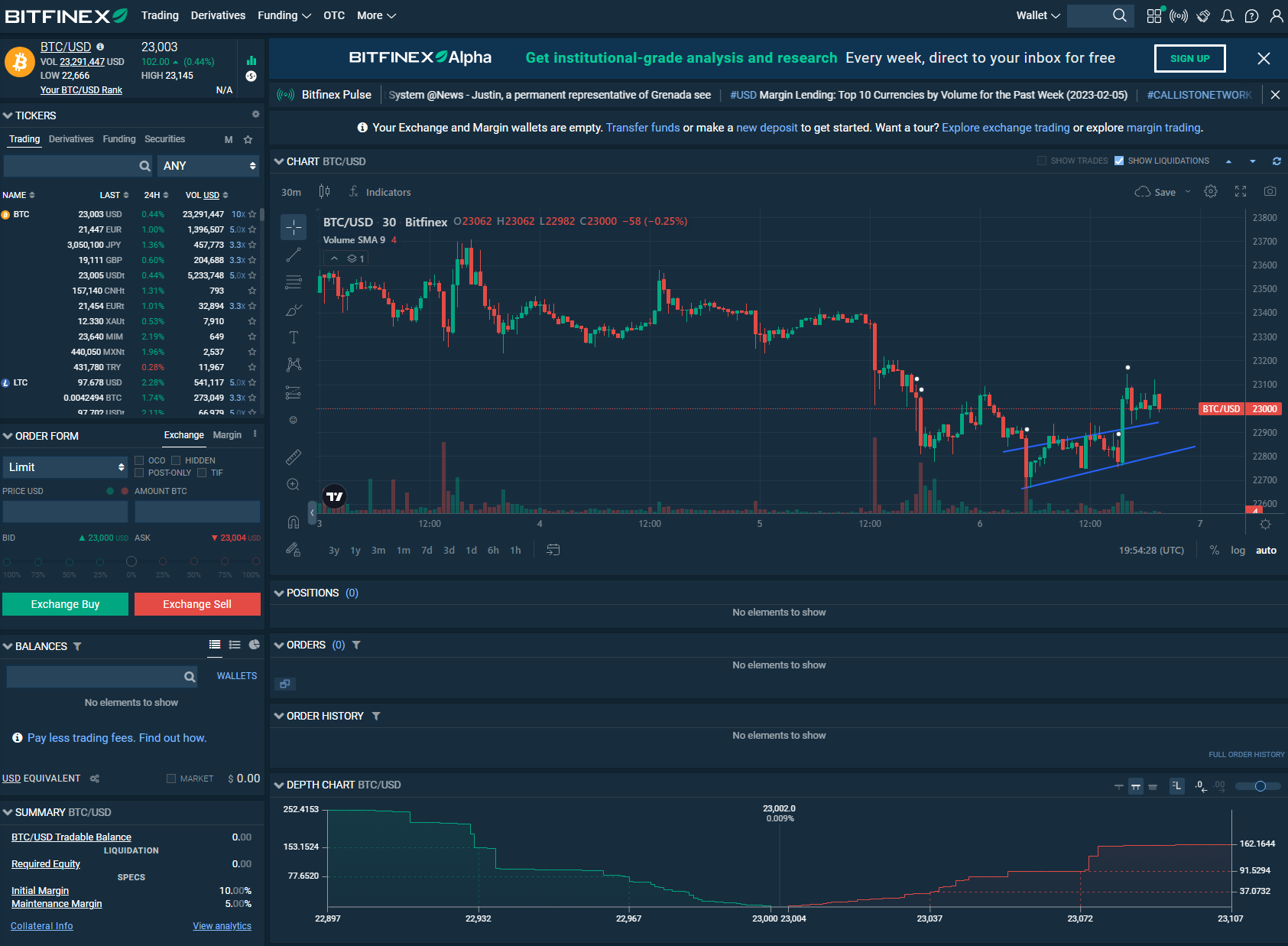Select the trend line drawing tool

tap(294, 255)
